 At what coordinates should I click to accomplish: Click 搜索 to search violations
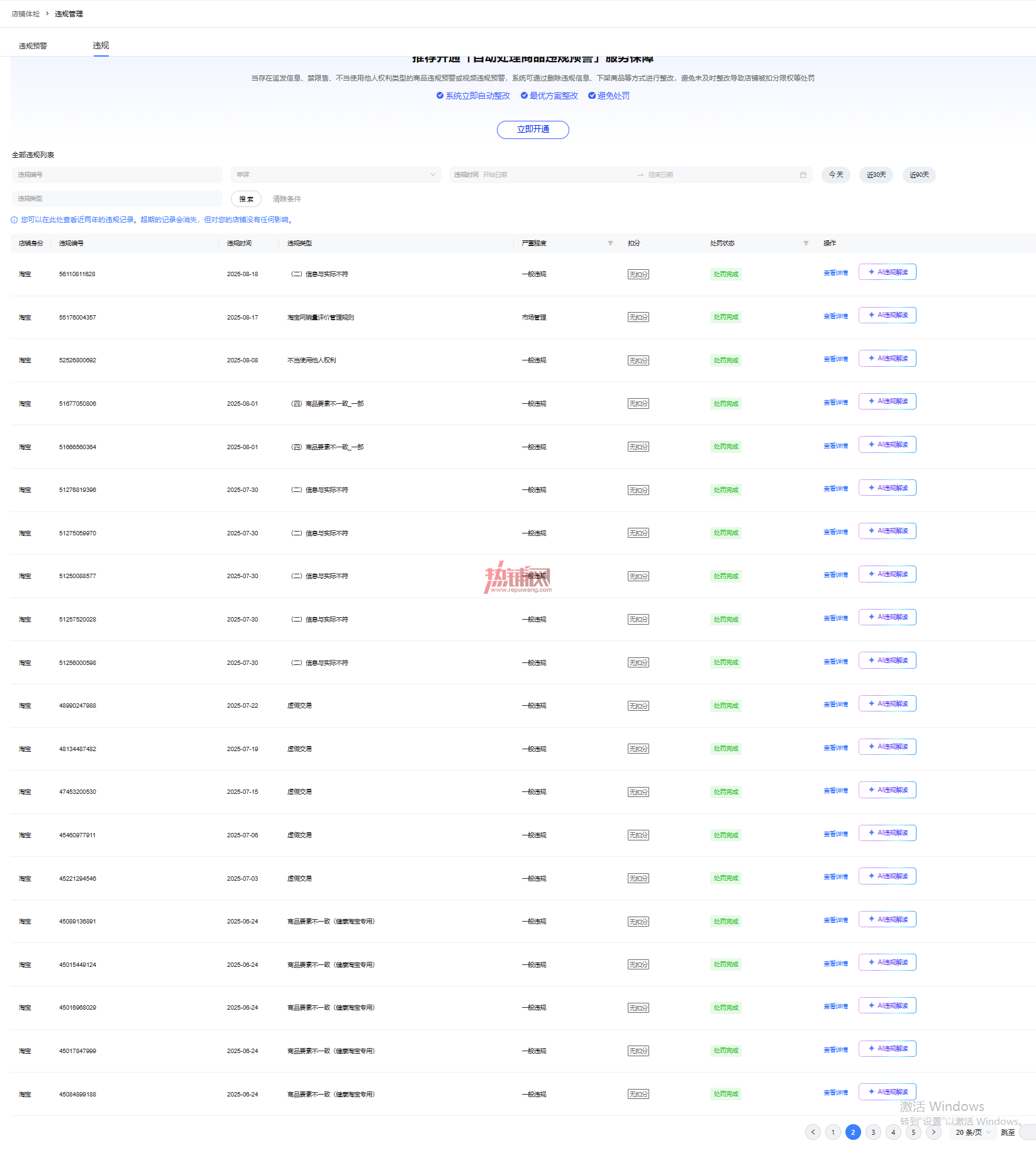(x=246, y=199)
